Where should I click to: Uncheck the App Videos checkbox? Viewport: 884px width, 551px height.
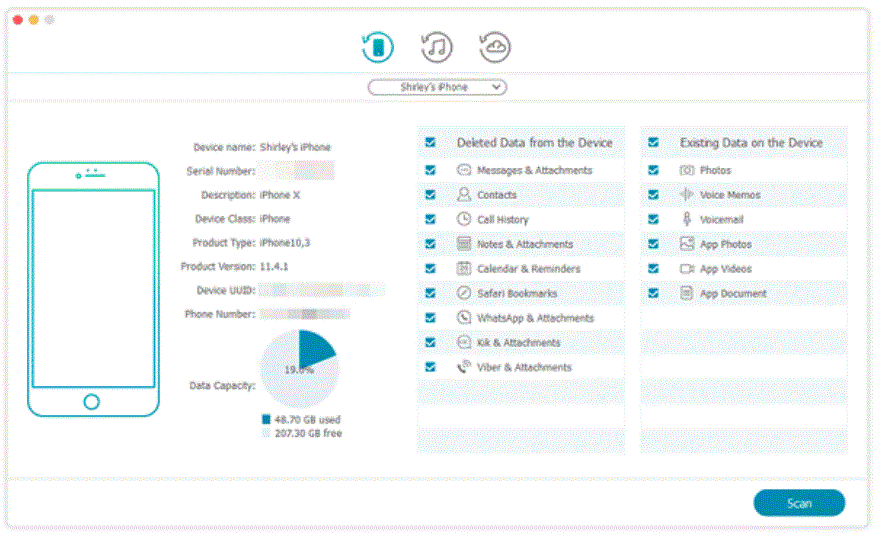click(x=653, y=268)
